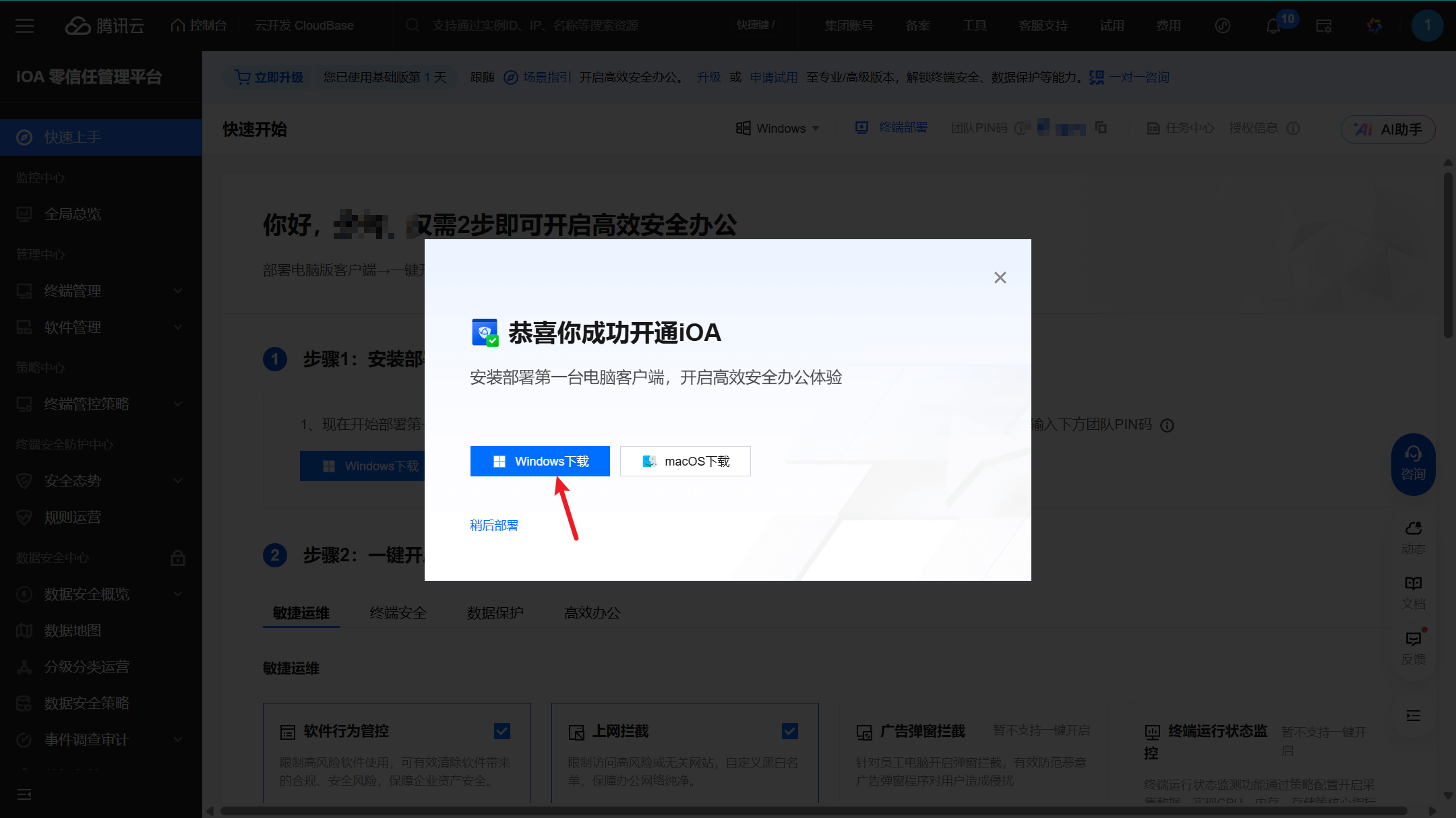Click the 稍后部署 link
The height and width of the screenshot is (818, 1456).
[x=494, y=526]
